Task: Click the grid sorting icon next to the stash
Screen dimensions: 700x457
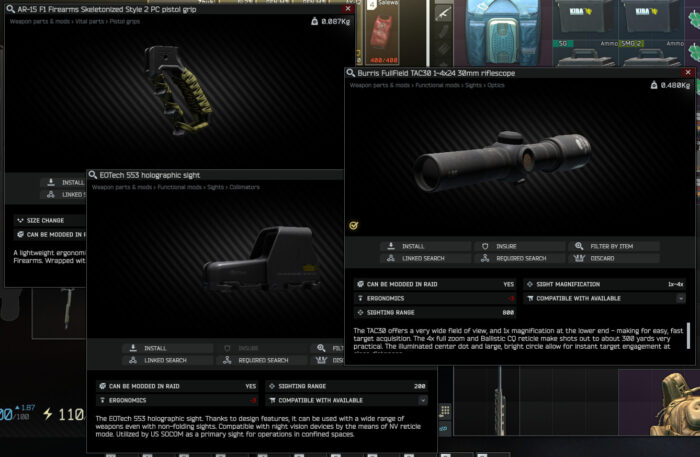Action: 445,410
